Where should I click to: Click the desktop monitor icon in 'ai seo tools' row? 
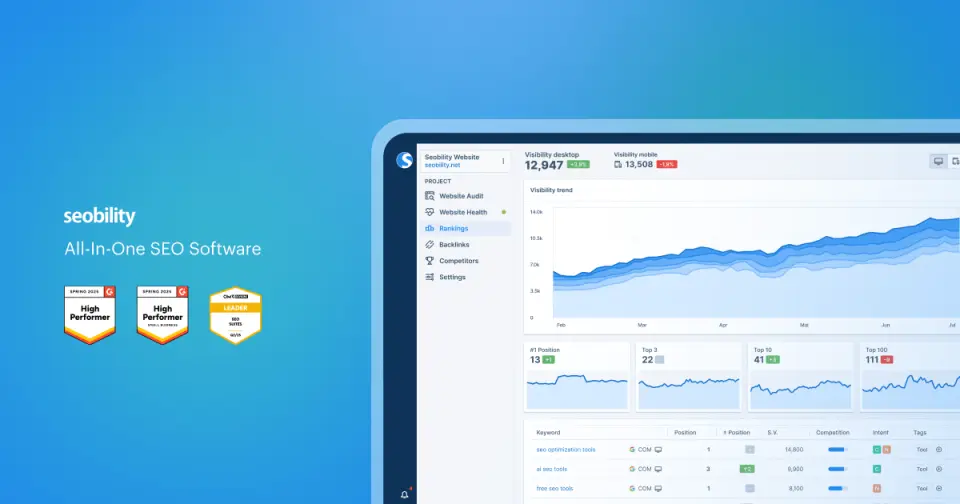pyautogui.click(x=658, y=469)
